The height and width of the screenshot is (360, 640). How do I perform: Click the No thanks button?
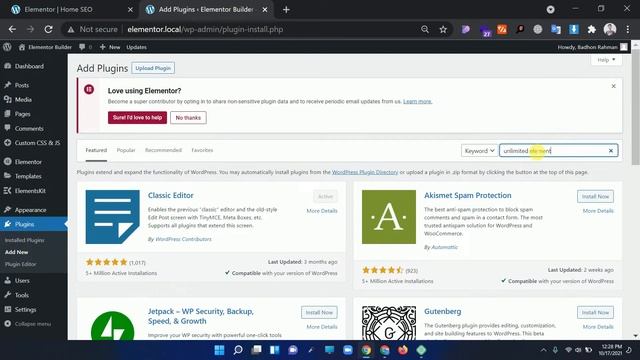[x=188, y=118]
